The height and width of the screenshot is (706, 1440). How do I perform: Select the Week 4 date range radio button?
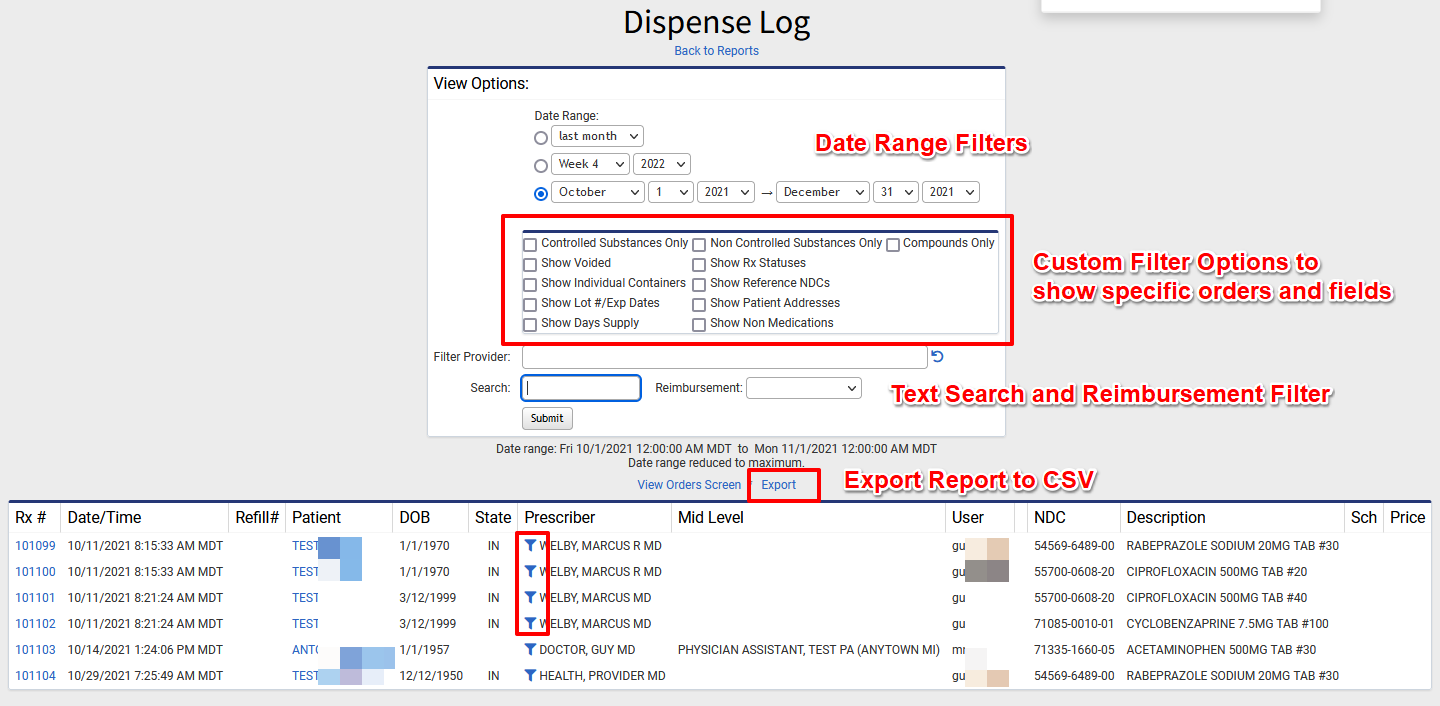click(541, 165)
